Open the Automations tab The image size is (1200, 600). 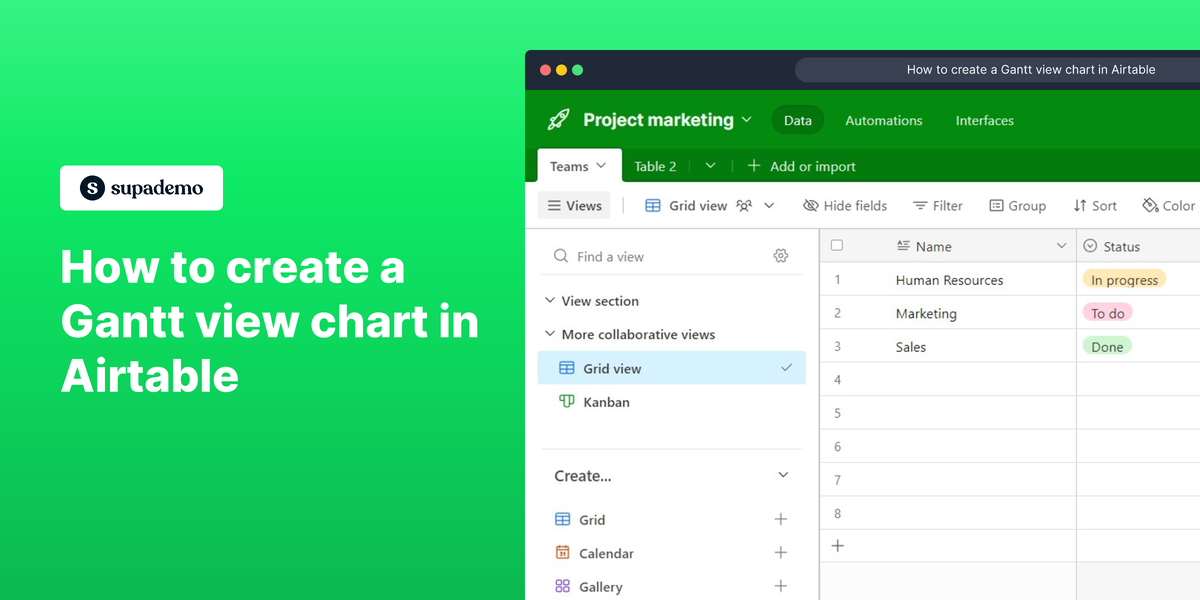click(884, 120)
